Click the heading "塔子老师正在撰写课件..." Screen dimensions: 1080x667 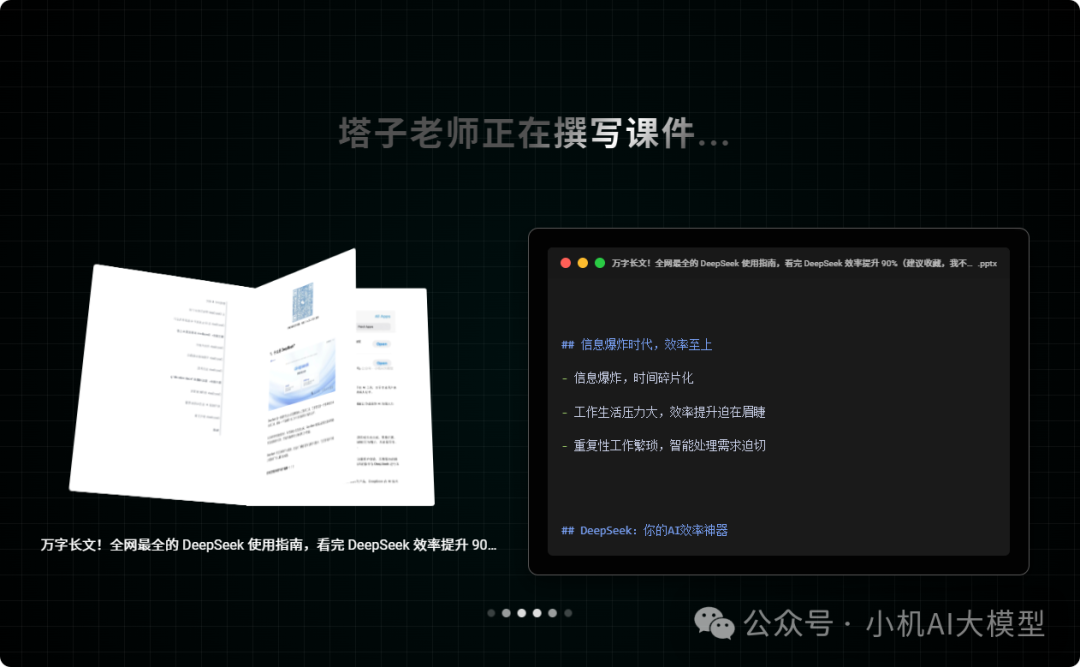(x=534, y=132)
